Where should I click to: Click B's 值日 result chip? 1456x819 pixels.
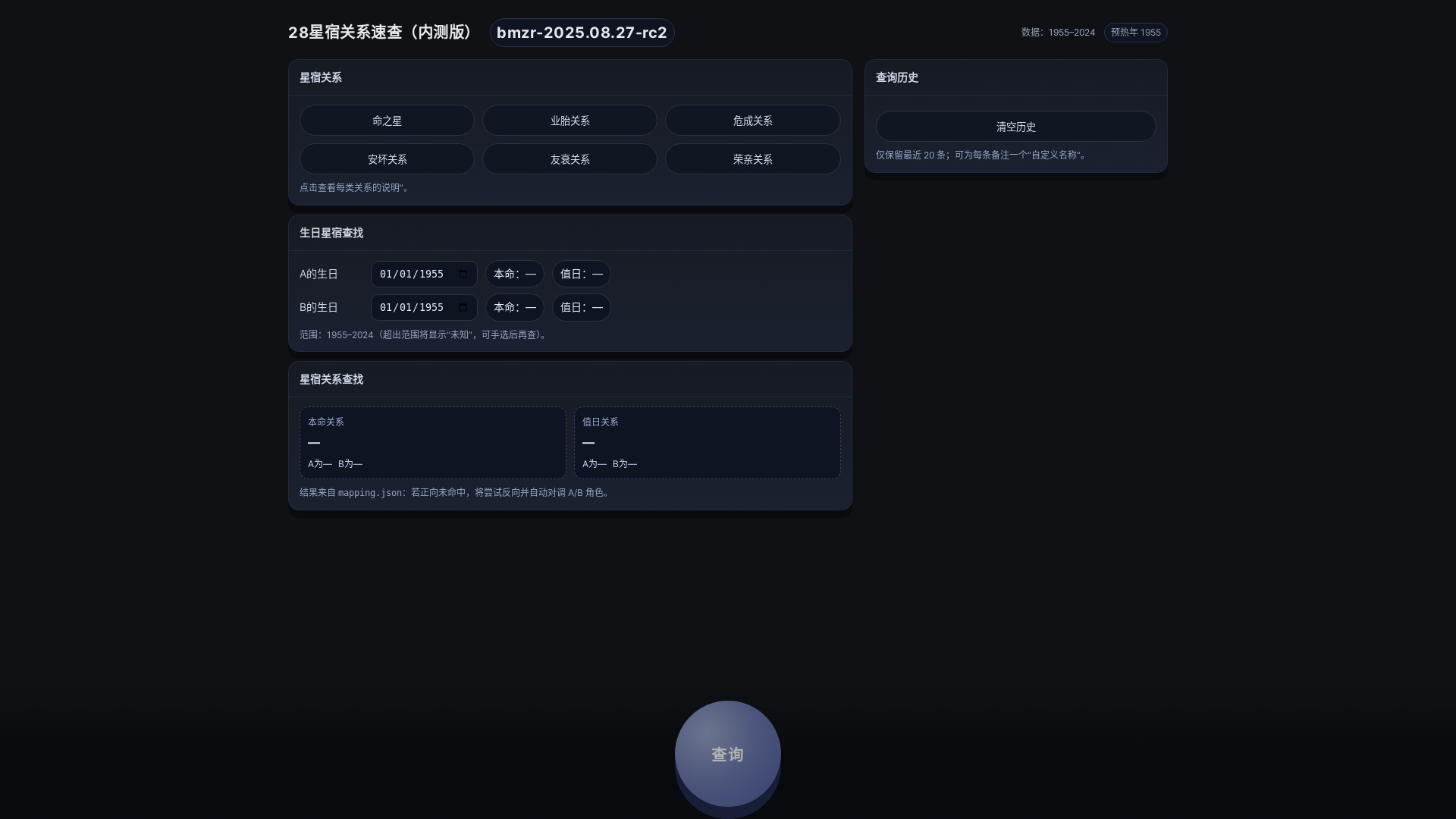(582, 307)
